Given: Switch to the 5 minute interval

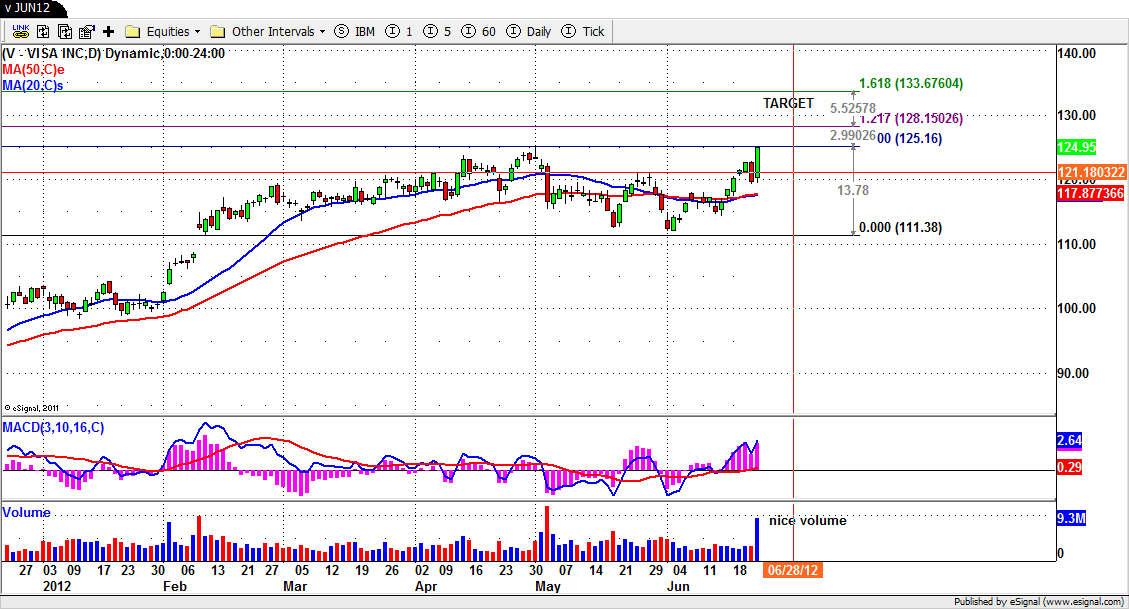Looking at the screenshot, I should point(438,31).
